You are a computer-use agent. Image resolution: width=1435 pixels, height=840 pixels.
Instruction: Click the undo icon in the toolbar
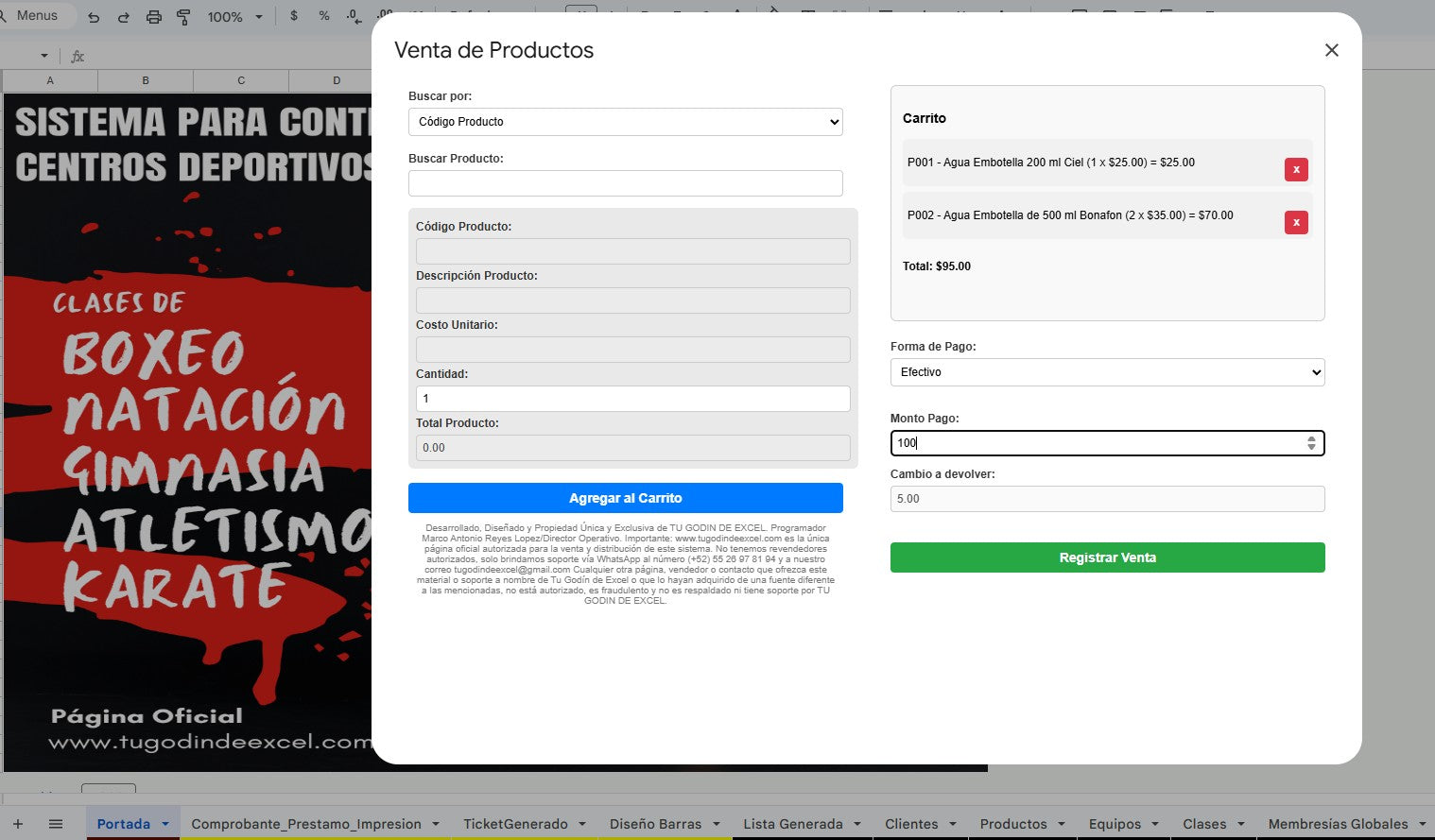click(x=93, y=17)
